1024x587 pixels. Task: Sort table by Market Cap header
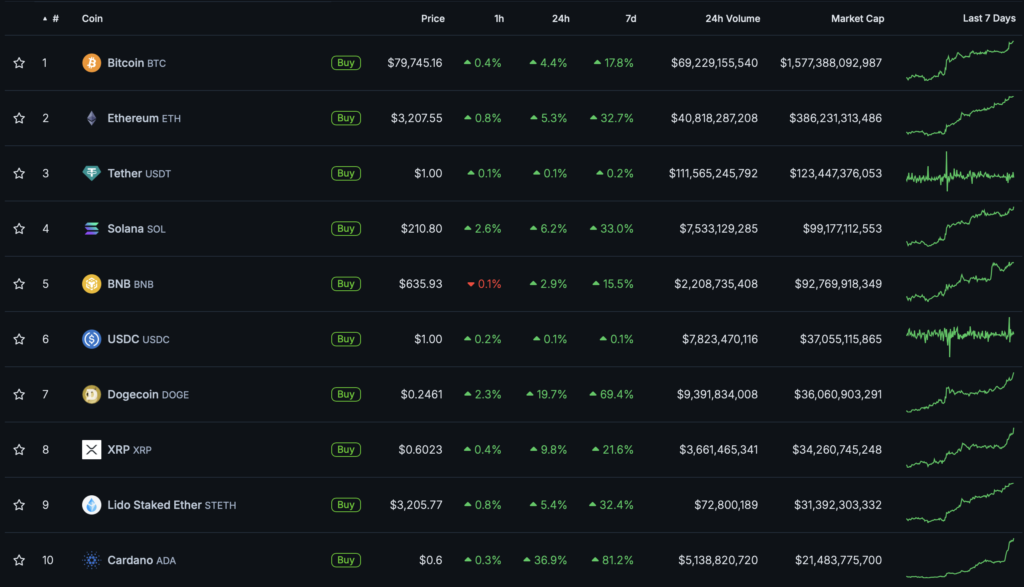[857, 19]
